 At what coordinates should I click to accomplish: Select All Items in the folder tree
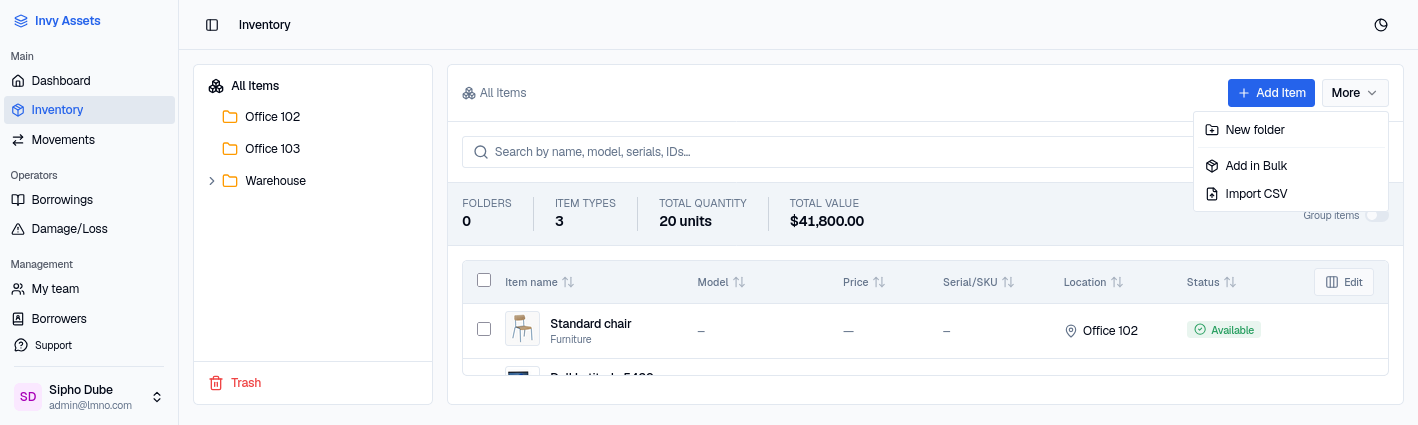[x=312, y=86]
